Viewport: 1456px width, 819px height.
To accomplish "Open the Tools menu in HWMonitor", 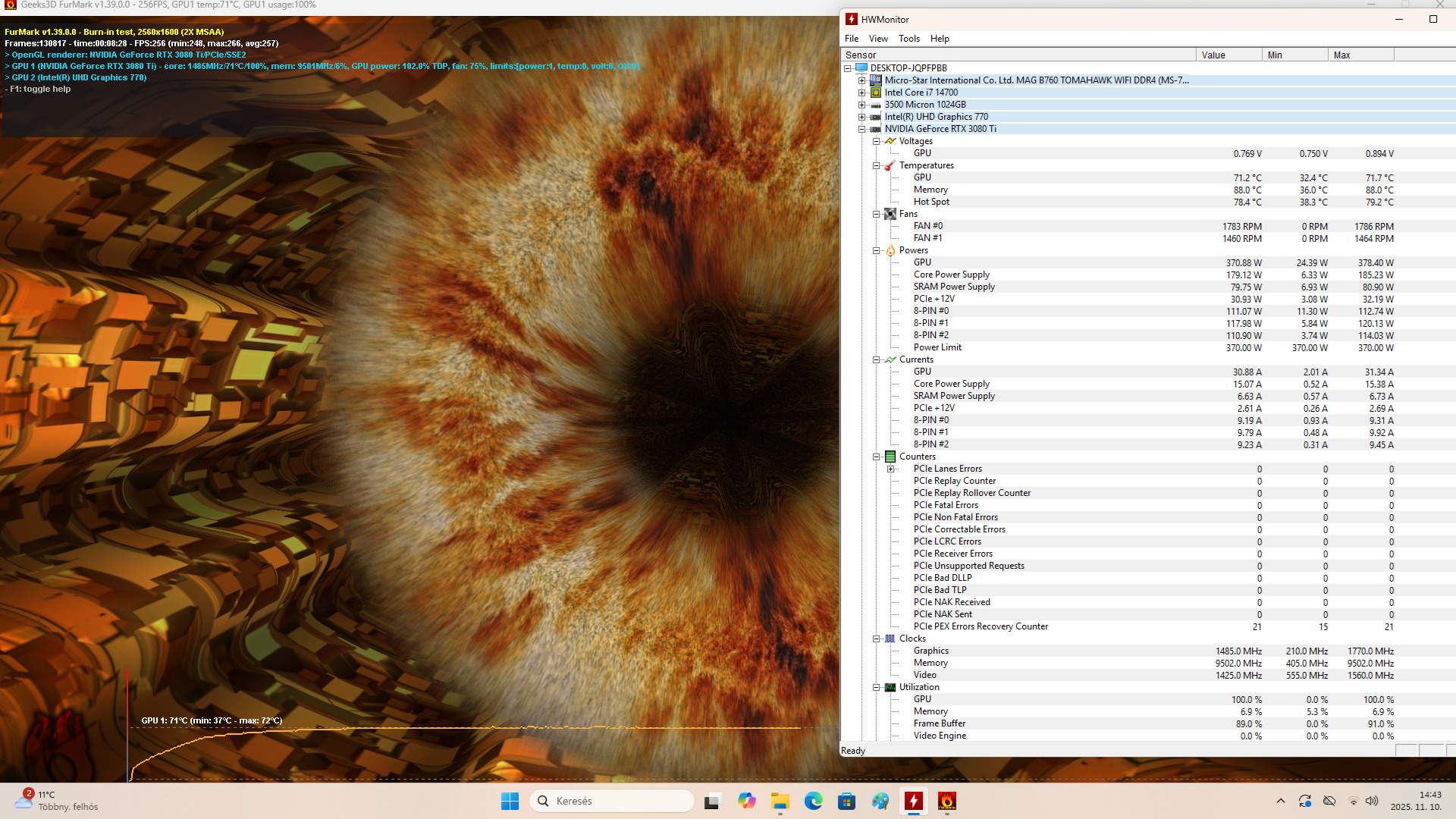I will pos(908,39).
